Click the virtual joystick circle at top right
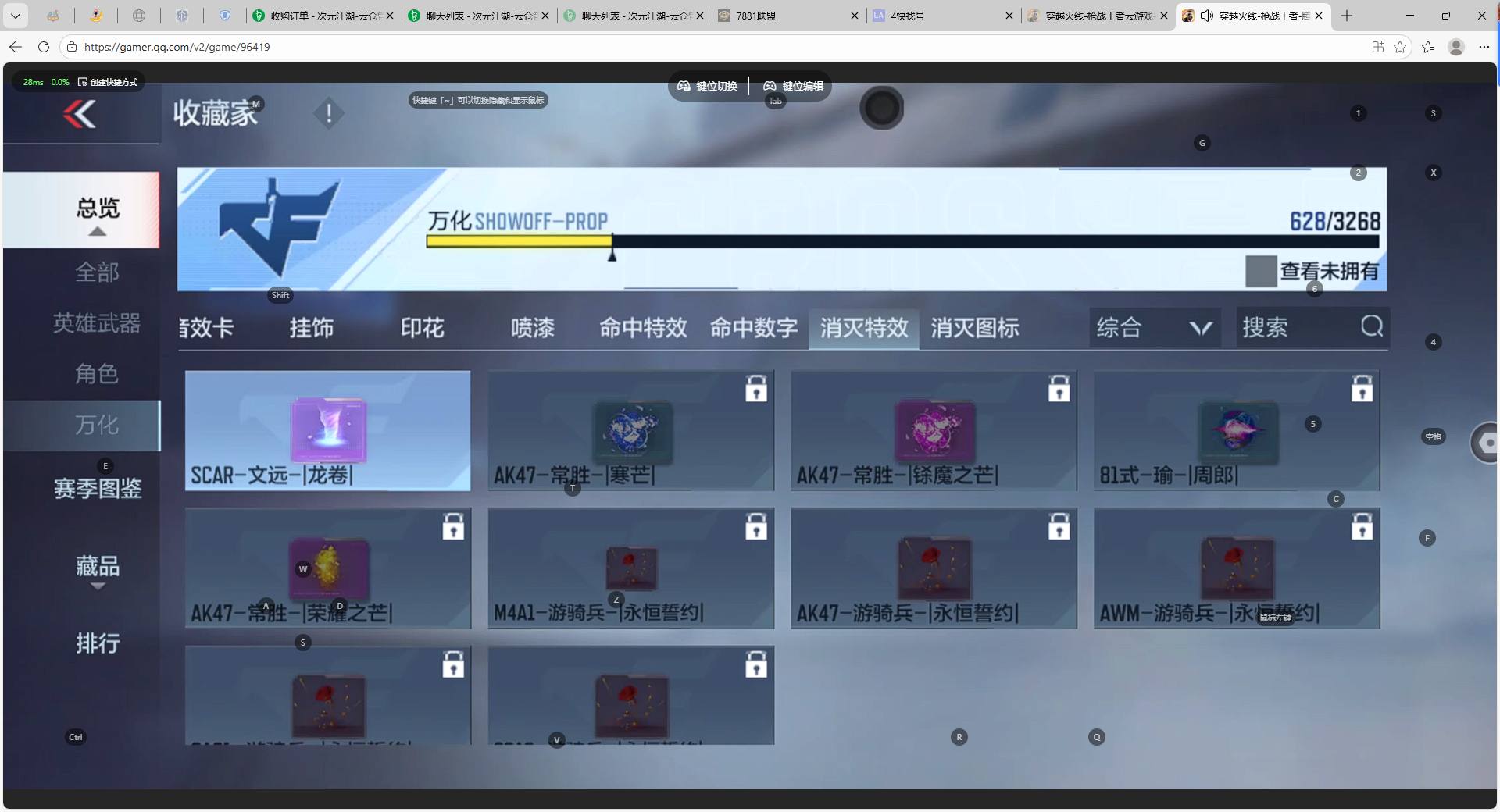This screenshot has width=1500, height=812. [x=881, y=109]
